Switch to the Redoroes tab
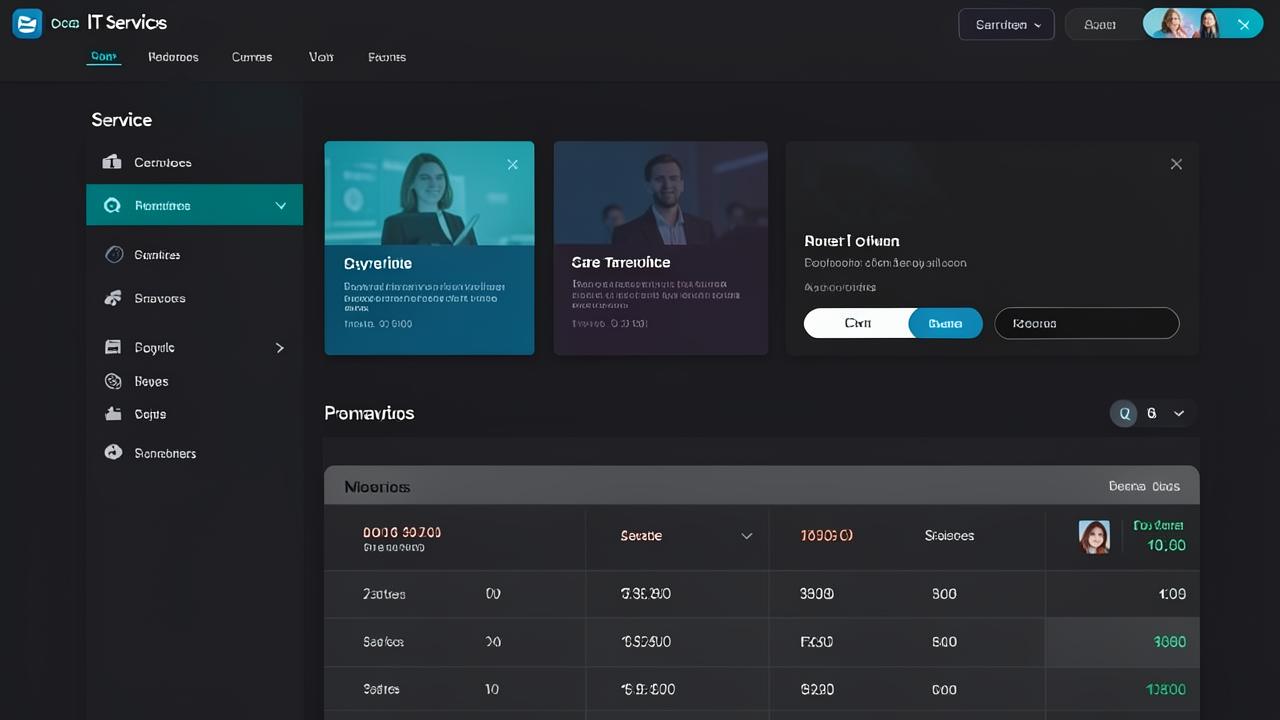Viewport: 1280px width, 720px height. click(173, 57)
